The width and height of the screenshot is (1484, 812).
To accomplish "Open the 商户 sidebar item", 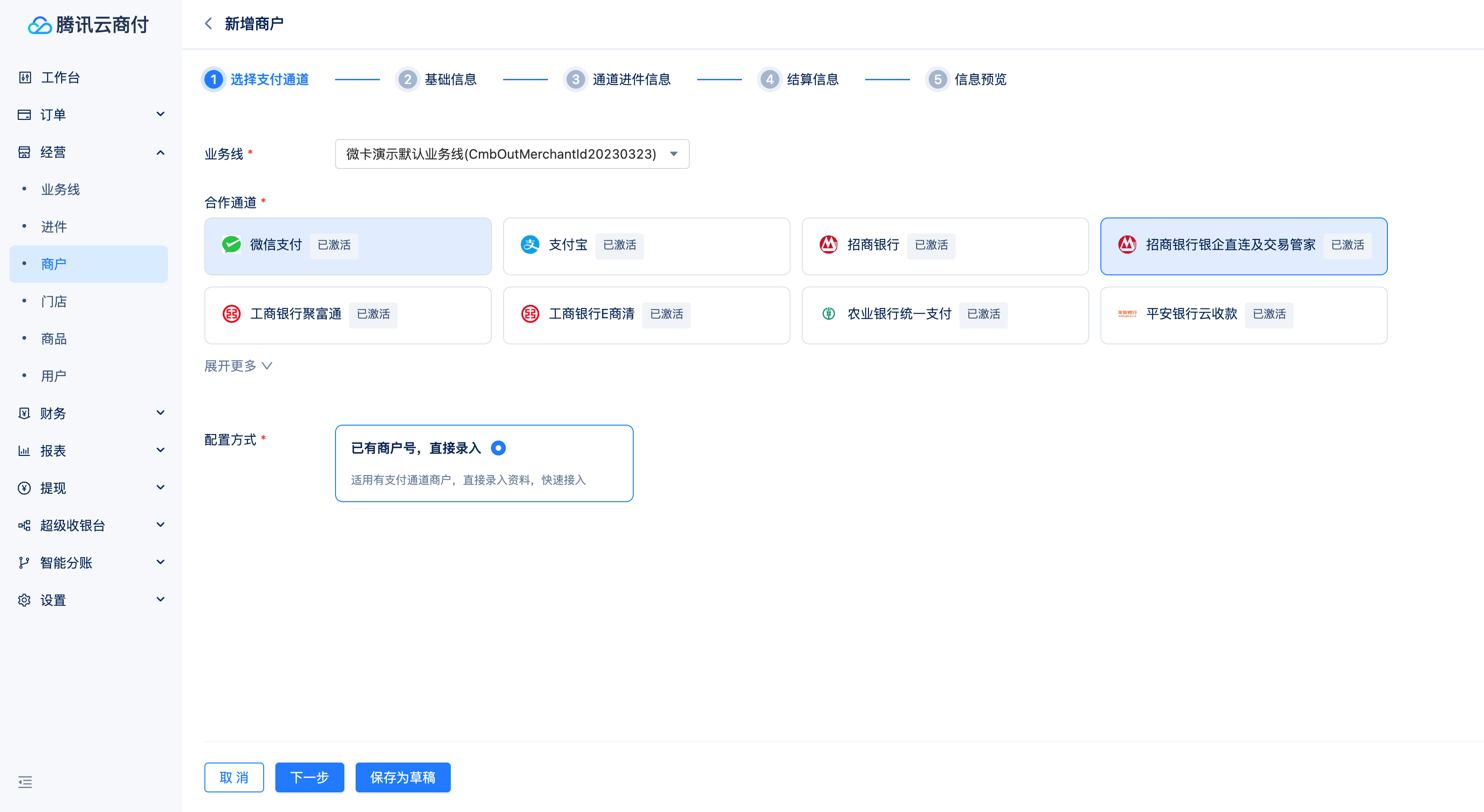I will click(89, 264).
